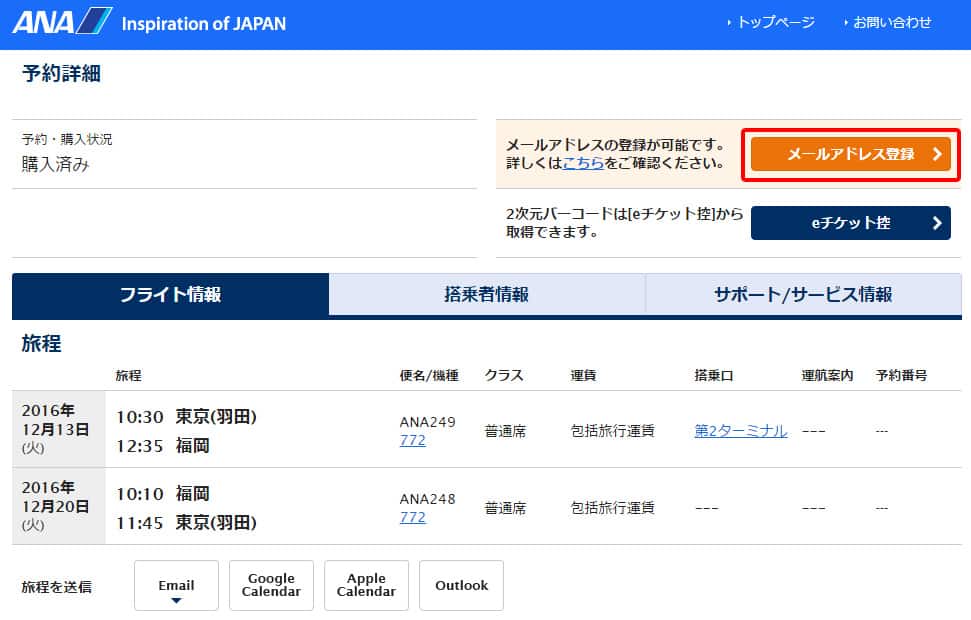The width and height of the screenshot is (971, 620).
Task: Click the Inspiration of JAPAN tagline
Action: click(x=203, y=23)
